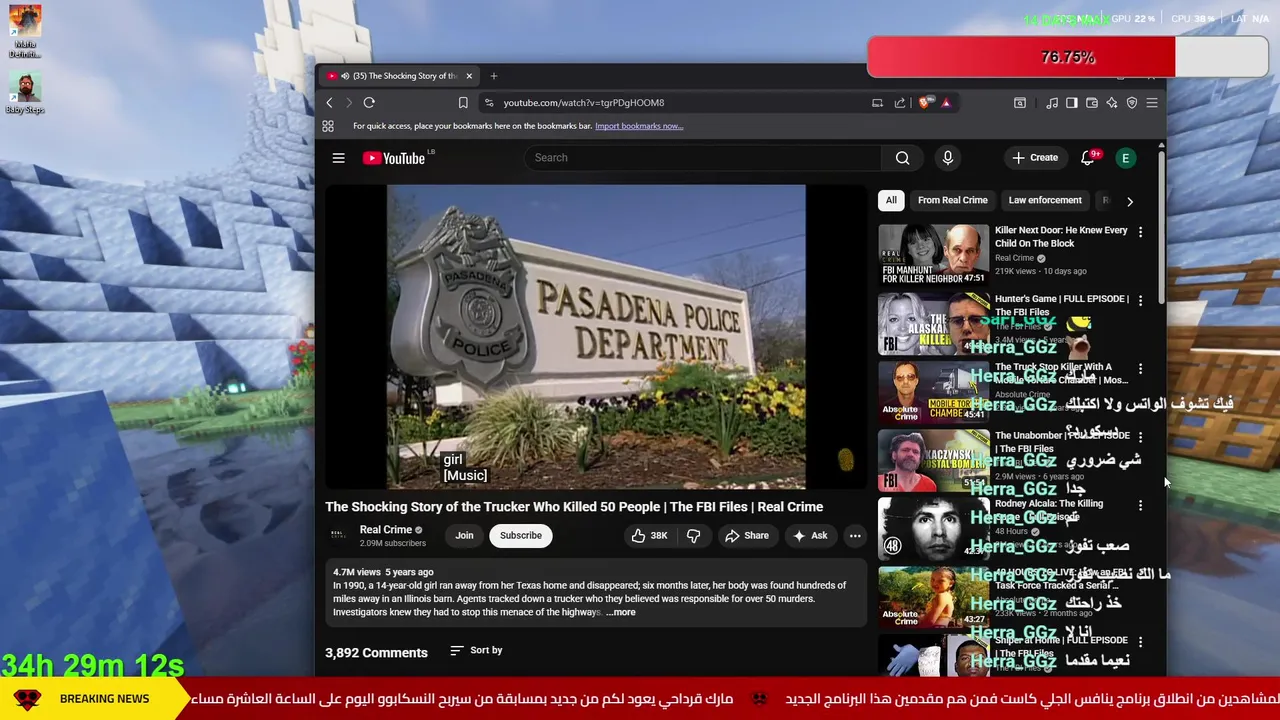Open the Sort by comments dropdown
This screenshot has height=720, width=1280.
[x=476, y=651]
